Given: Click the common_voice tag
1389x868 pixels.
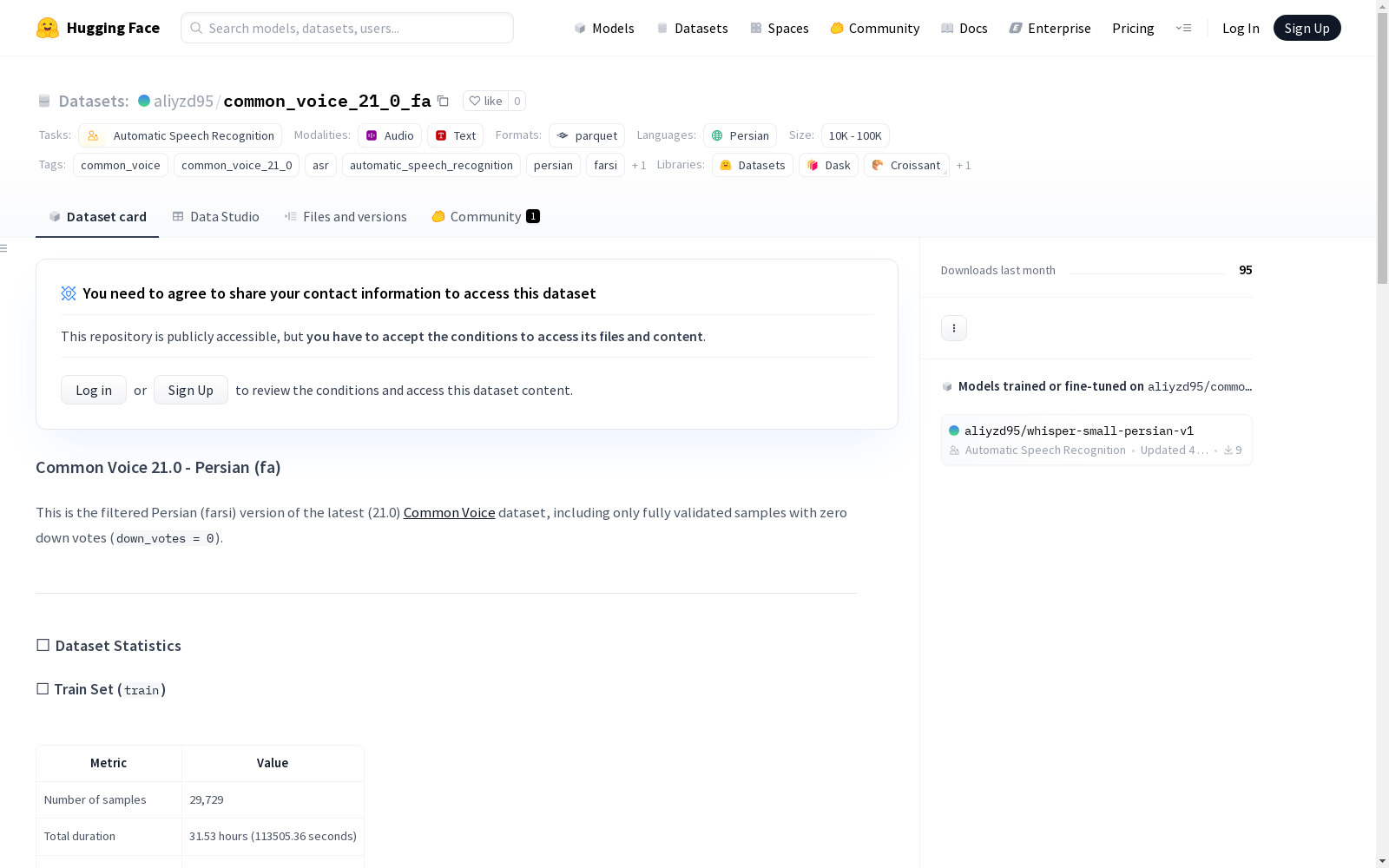Looking at the screenshot, I should click(121, 165).
